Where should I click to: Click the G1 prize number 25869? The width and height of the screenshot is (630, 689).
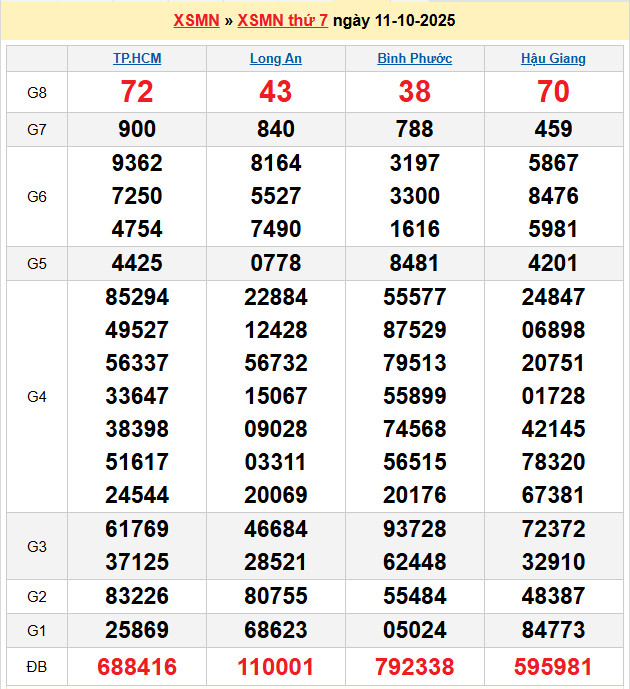pos(137,630)
